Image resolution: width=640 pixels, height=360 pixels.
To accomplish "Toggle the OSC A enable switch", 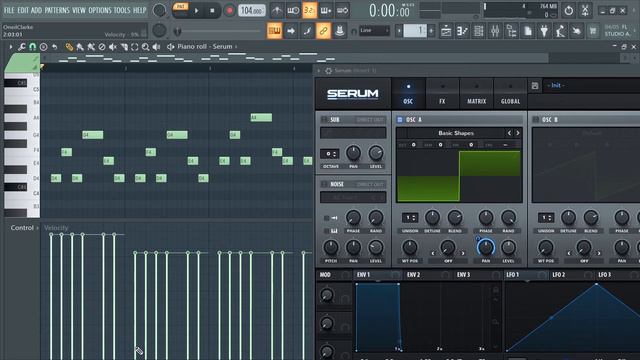I will coord(400,120).
